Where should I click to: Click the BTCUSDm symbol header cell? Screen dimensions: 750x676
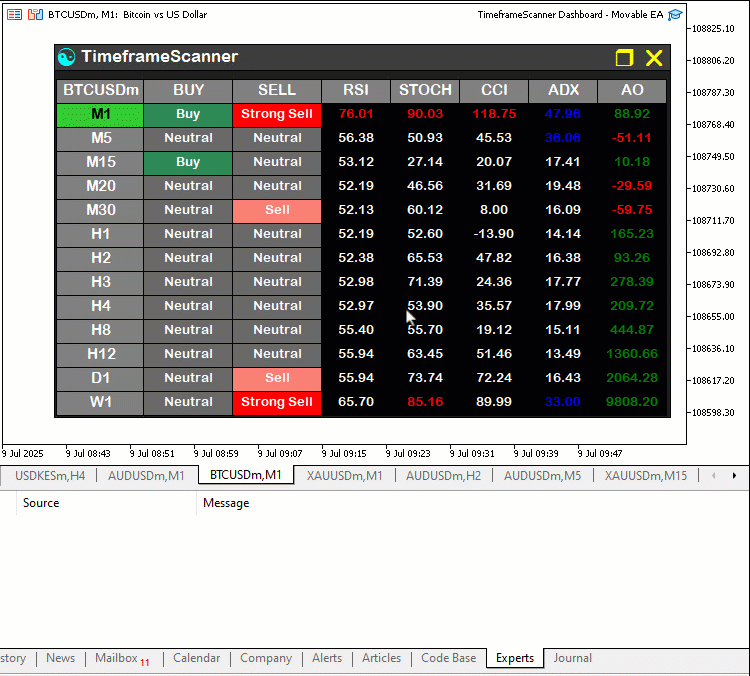coord(100,91)
